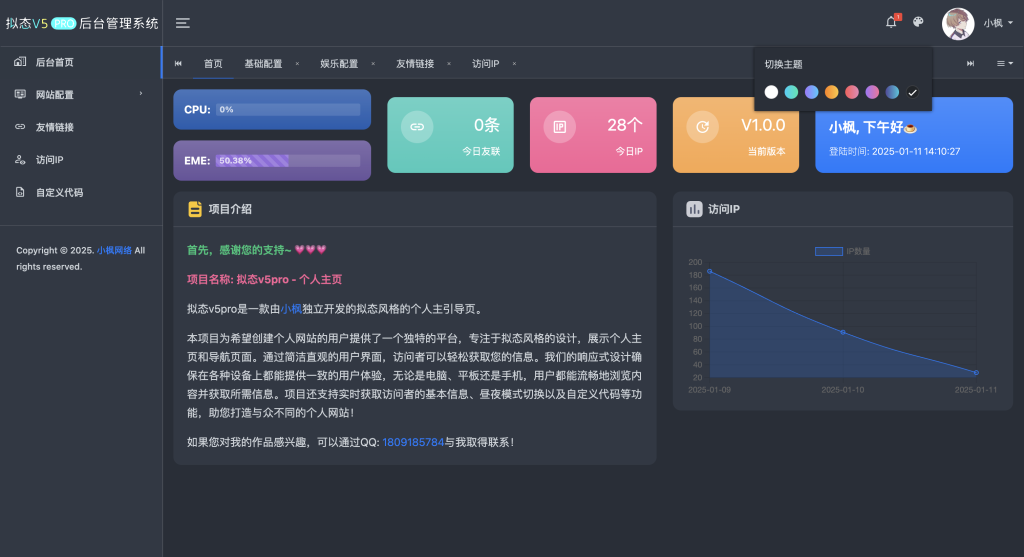1024x557 pixels.
Task: Click the 今日友联 link circle icon
Action: pyautogui.click(x=417, y=127)
